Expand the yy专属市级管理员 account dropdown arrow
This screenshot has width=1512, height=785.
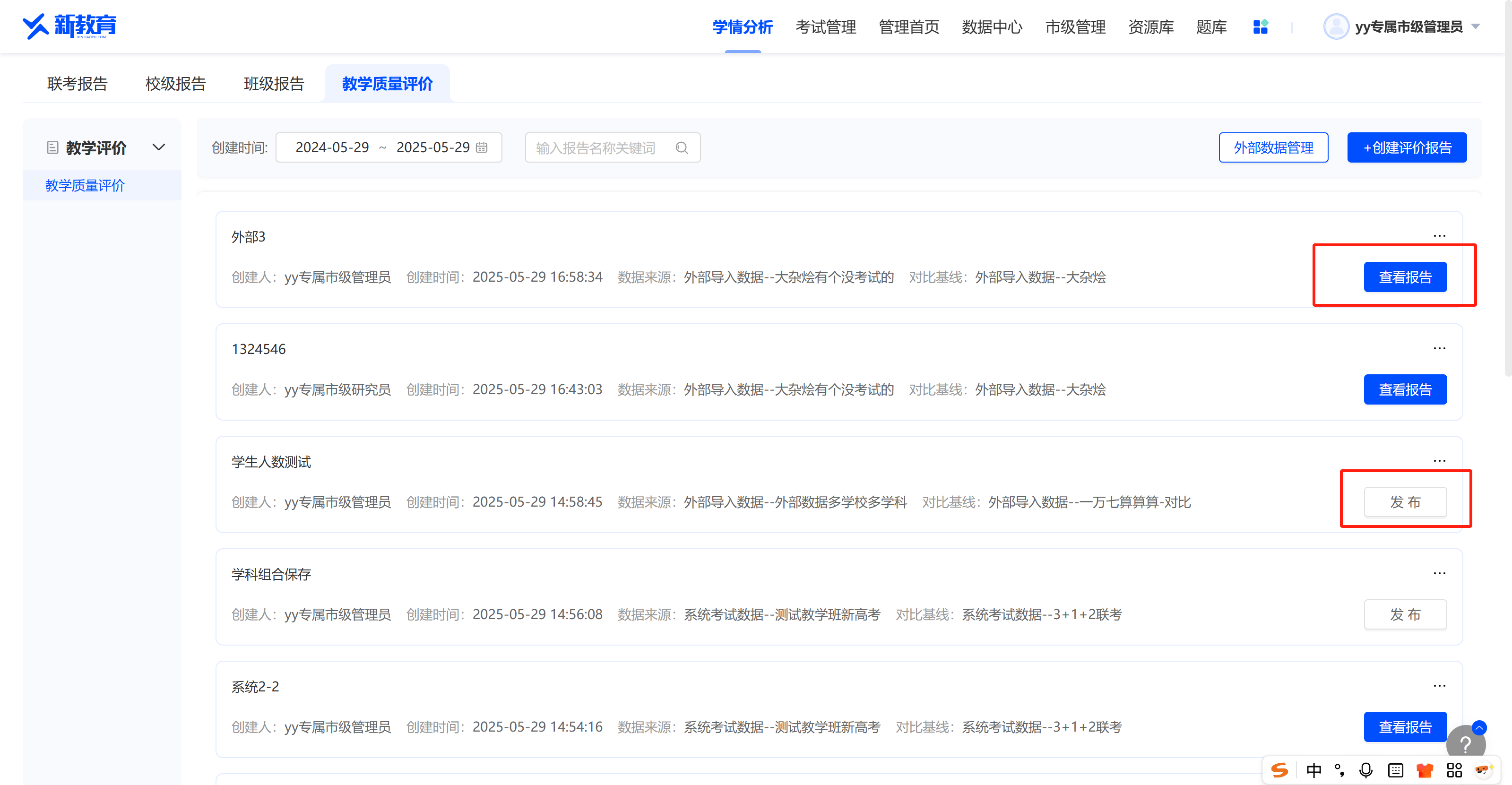[x=1476, y=27]
